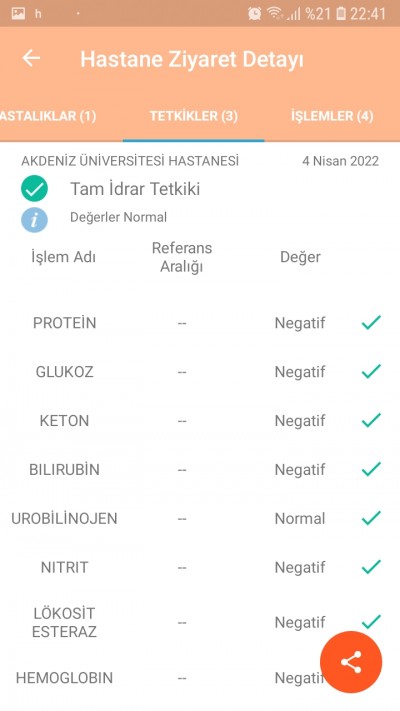Switch to the HASTALIKLAR (1) tab
Viewport: 400px width, 711px height.
point(48,116)
